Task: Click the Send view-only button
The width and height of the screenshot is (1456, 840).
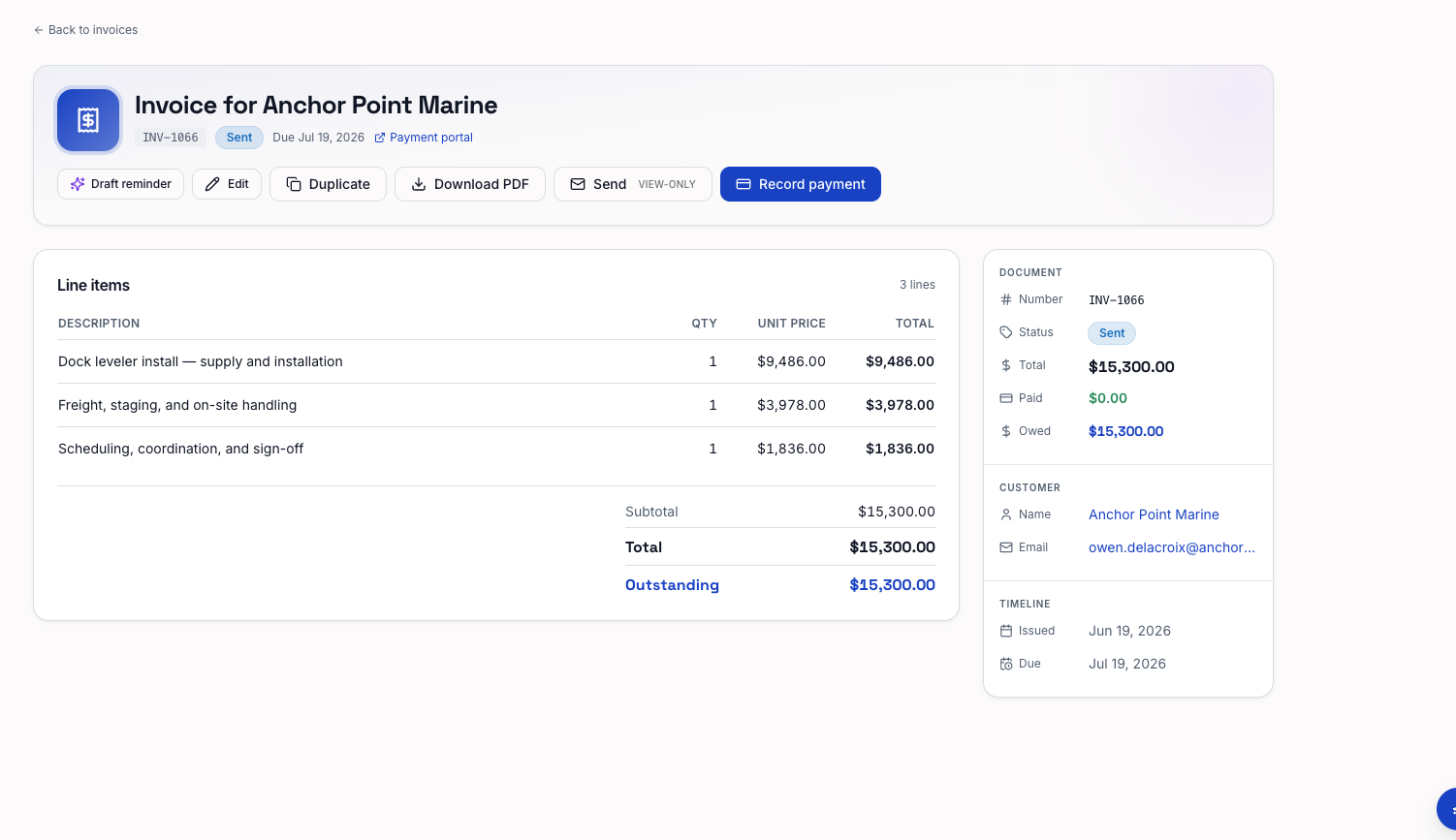Action: coord(633,184)
